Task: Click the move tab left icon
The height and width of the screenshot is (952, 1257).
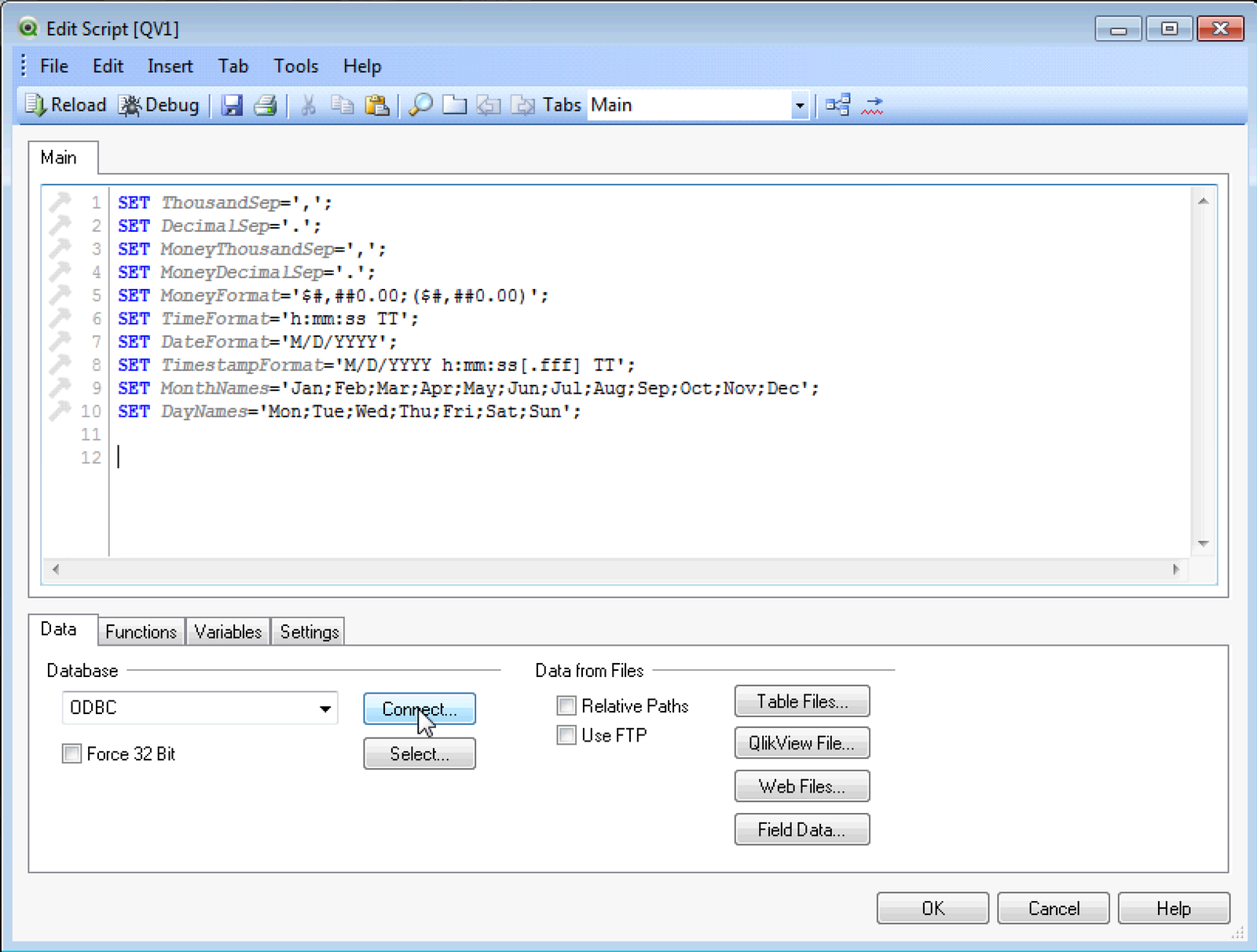Action: coord(489,105)
